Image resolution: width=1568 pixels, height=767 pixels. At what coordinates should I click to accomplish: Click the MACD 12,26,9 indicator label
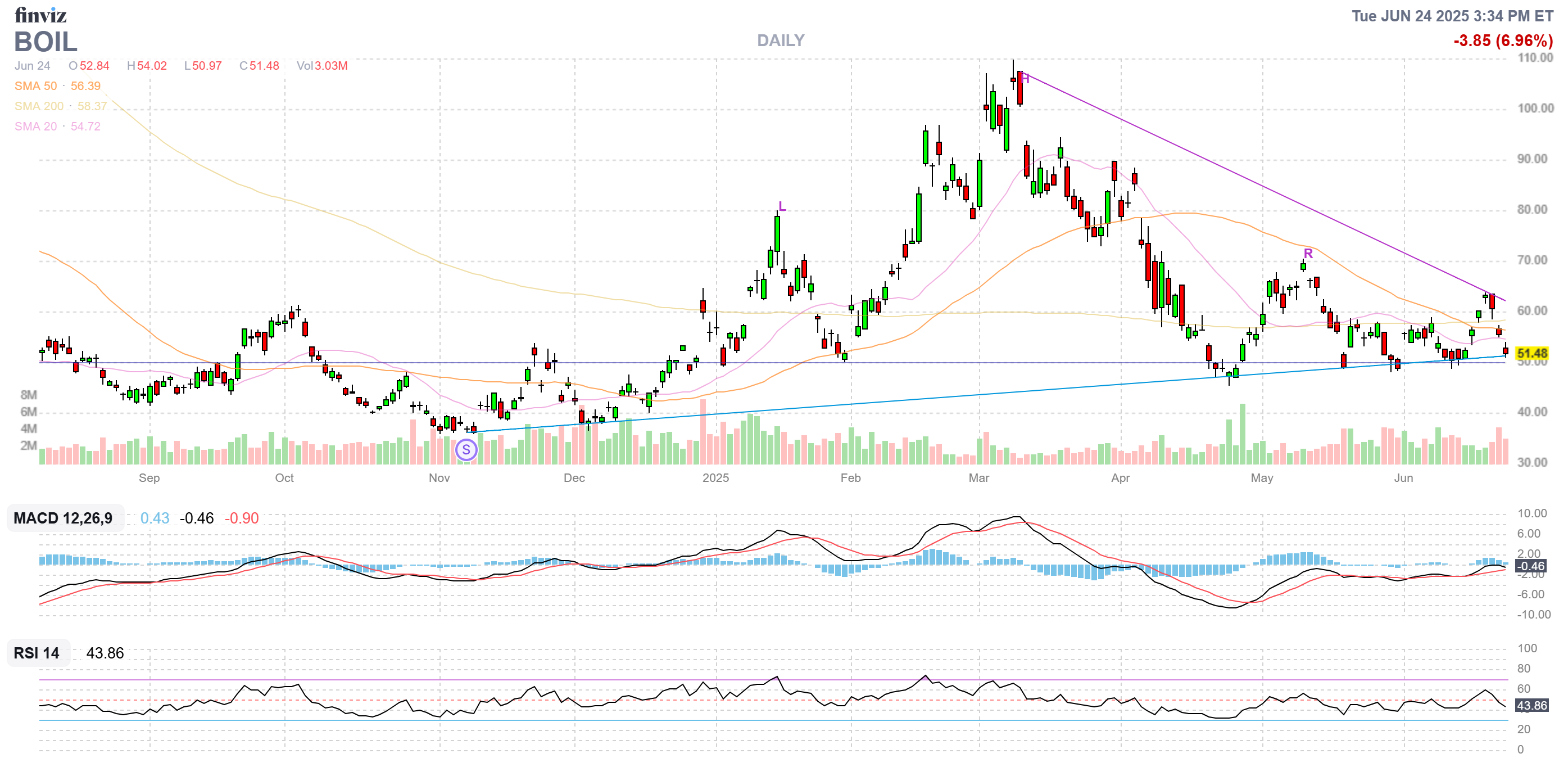point(64,518)
